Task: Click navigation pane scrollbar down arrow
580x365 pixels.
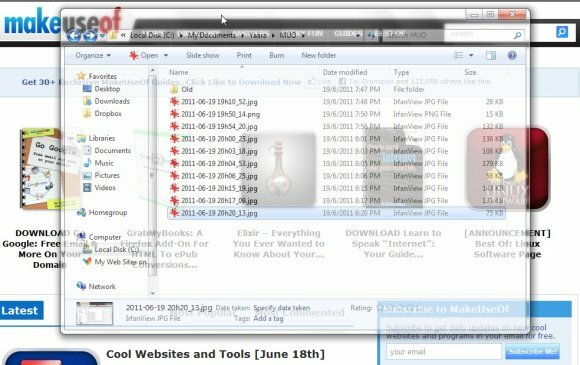Action: 153,293
